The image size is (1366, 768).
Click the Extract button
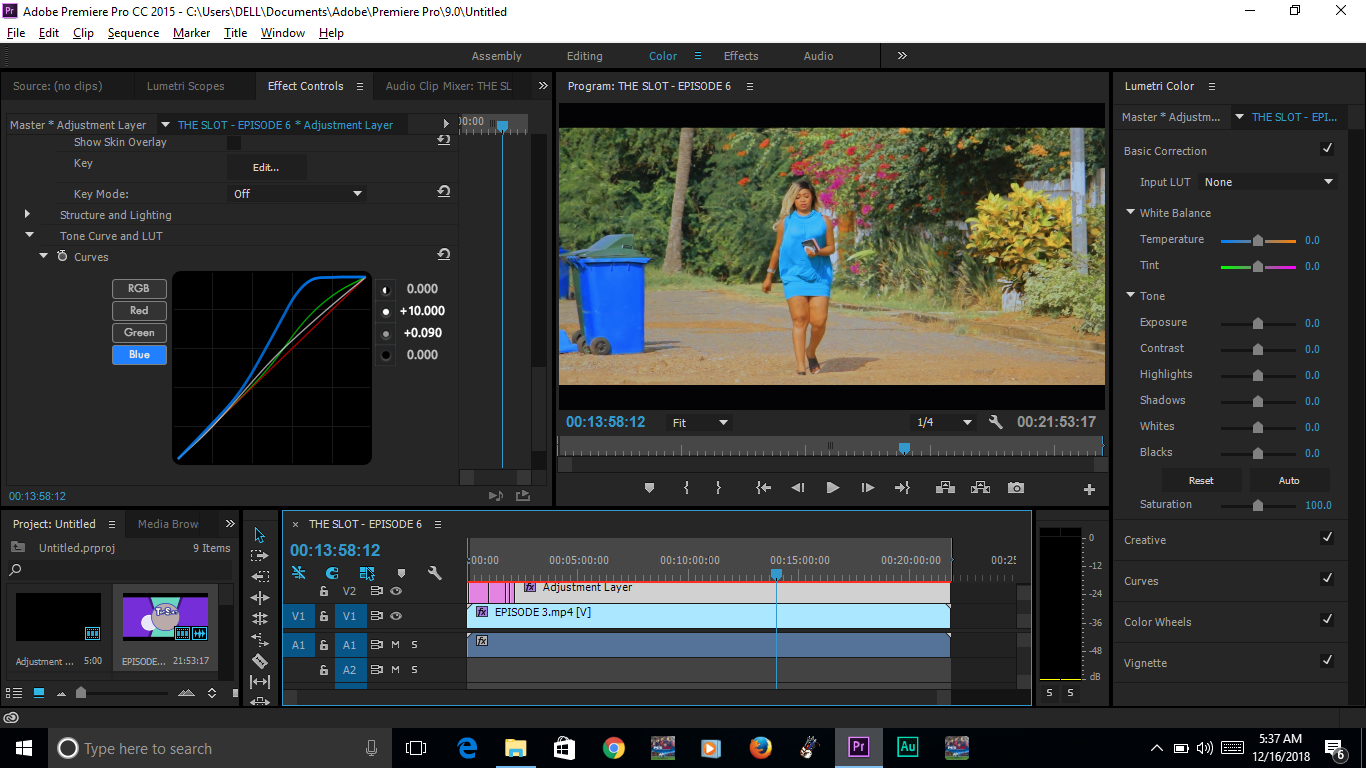coord(980,488)
